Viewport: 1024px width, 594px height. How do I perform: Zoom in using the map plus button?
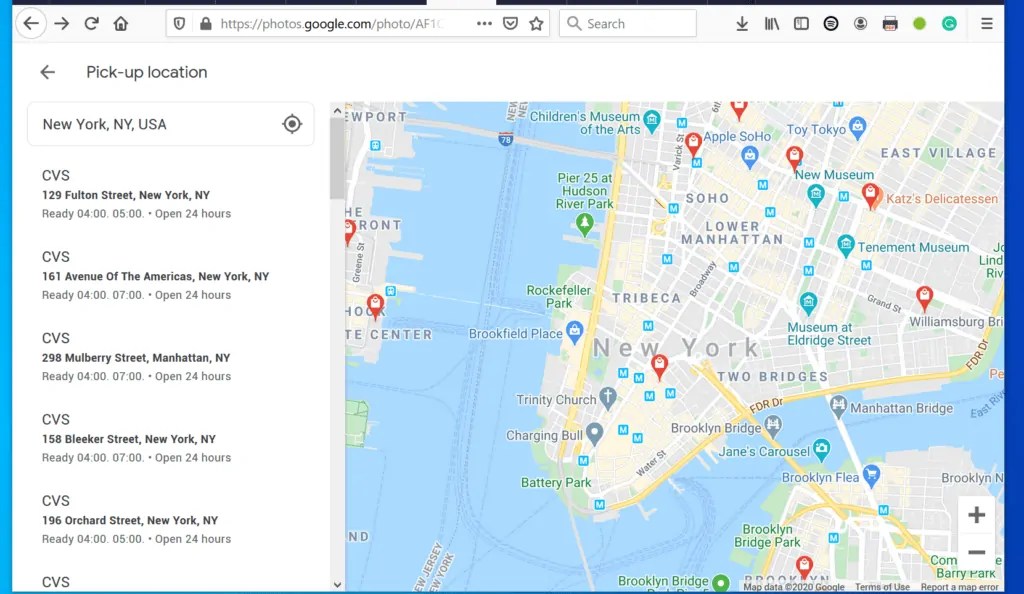pos(977,514)
